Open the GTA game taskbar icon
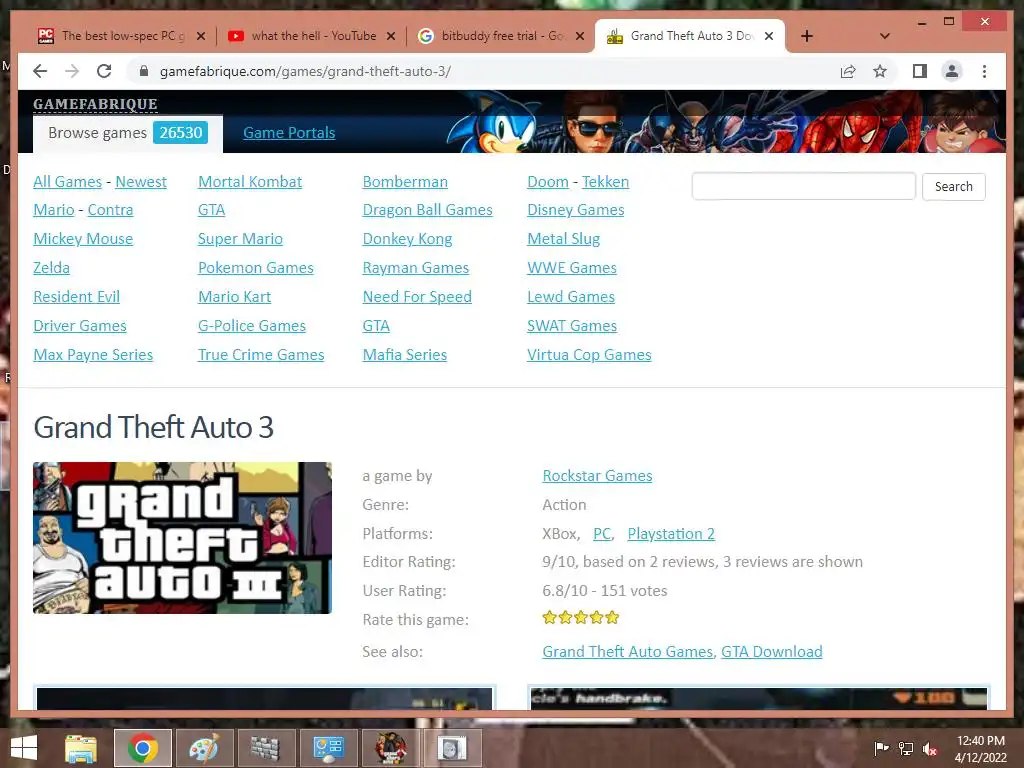 [x=391, y=748]
